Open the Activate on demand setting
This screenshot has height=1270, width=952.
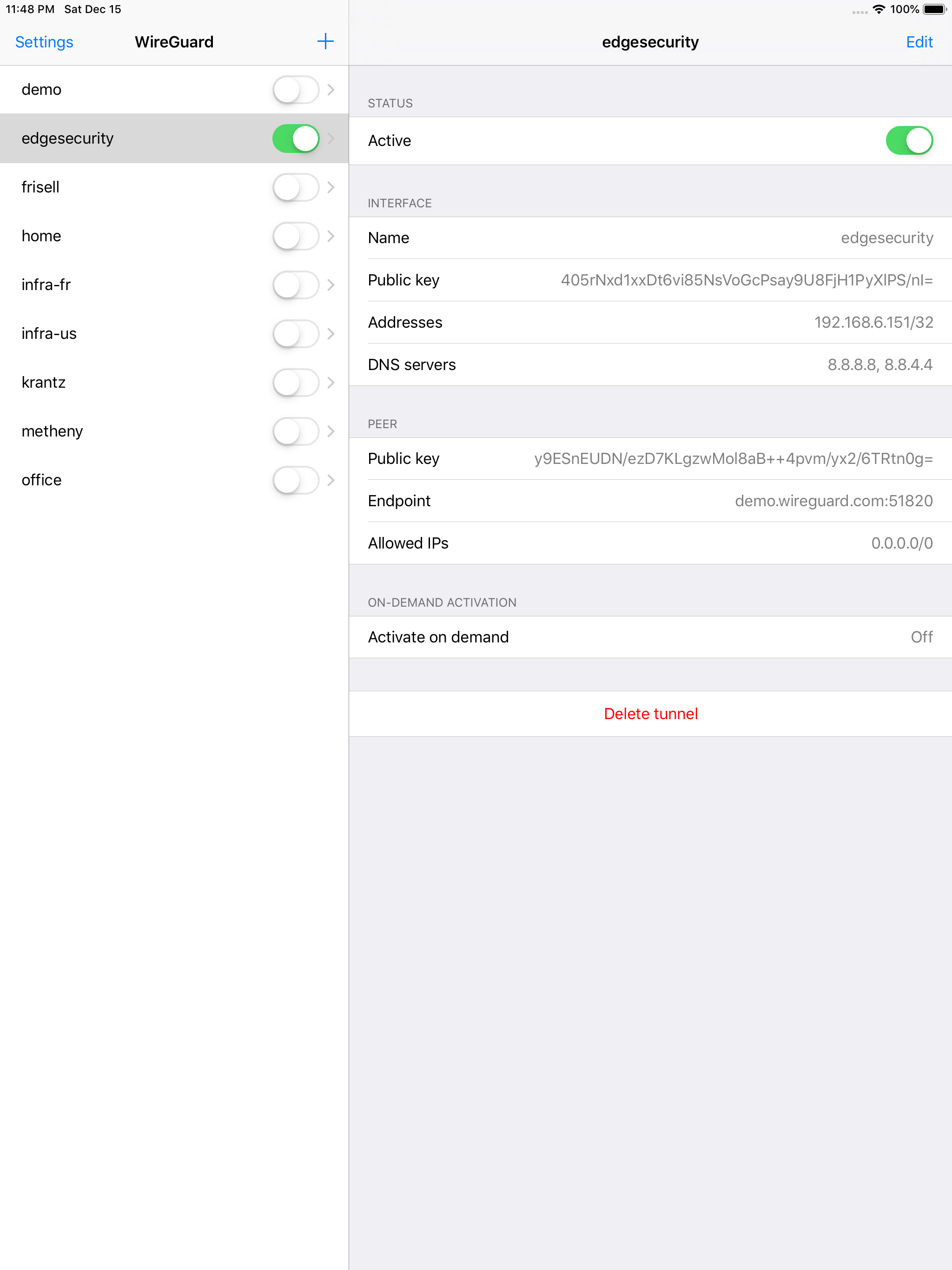click(651, 637)
